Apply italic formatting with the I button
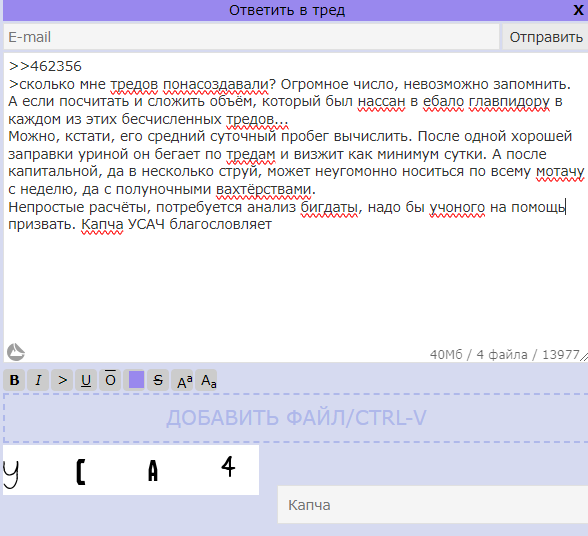 tap(38, 380)
